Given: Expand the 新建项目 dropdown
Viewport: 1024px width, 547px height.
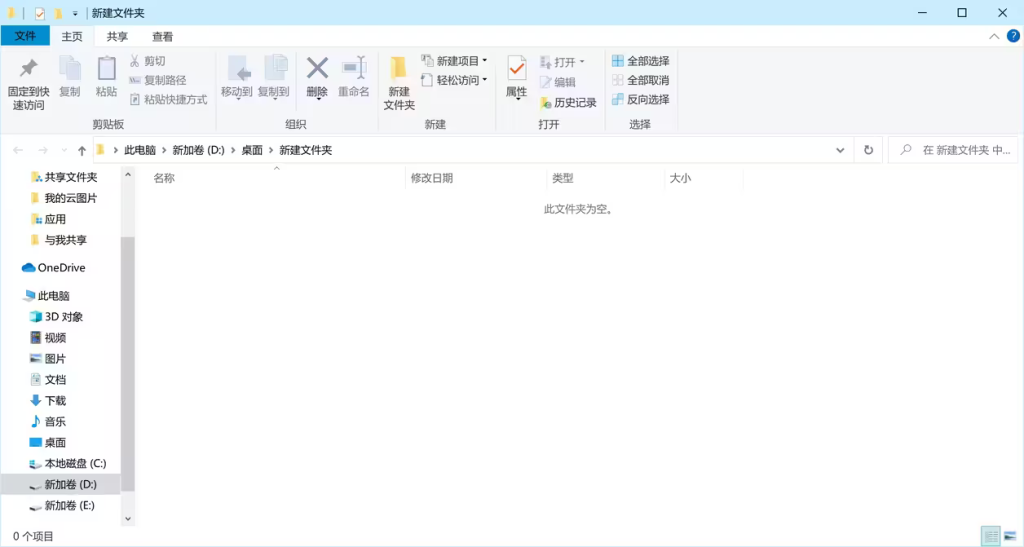Looking at the screenshot, I should coord(485,61).
